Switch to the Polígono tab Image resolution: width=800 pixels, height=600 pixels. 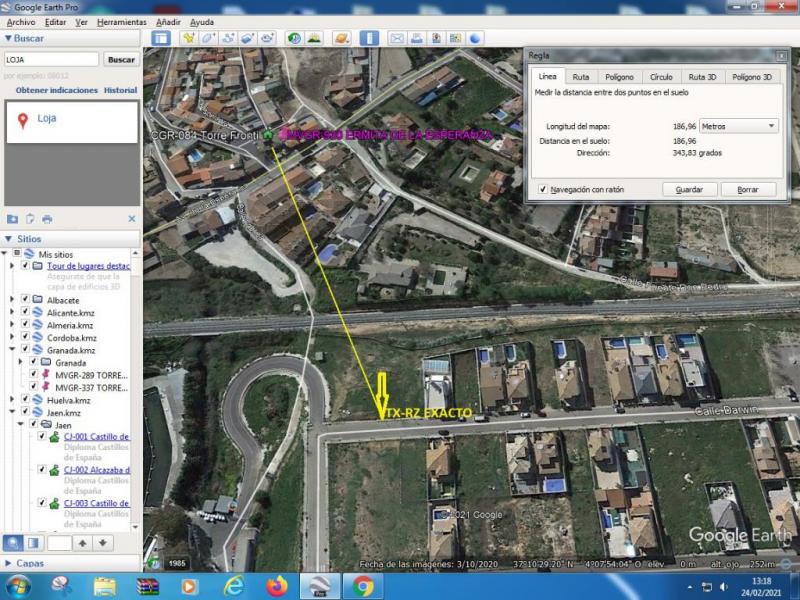pos(619,77)
